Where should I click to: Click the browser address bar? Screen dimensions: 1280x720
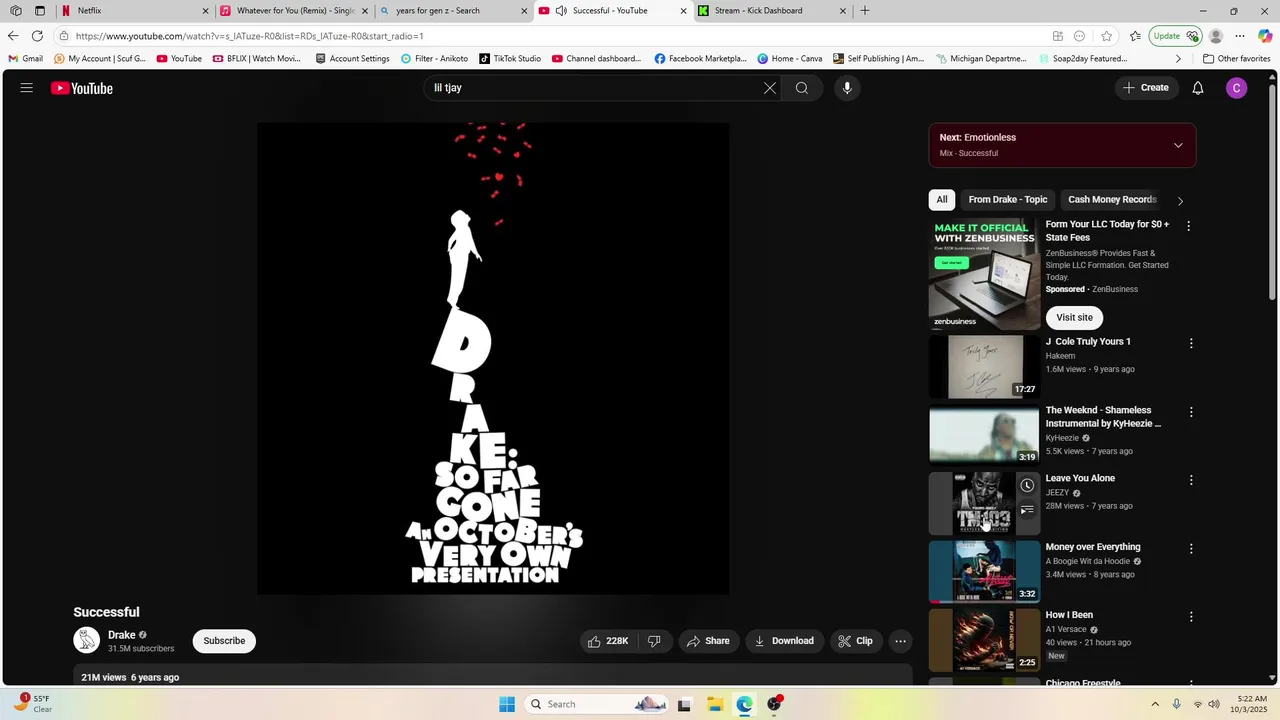560,36
